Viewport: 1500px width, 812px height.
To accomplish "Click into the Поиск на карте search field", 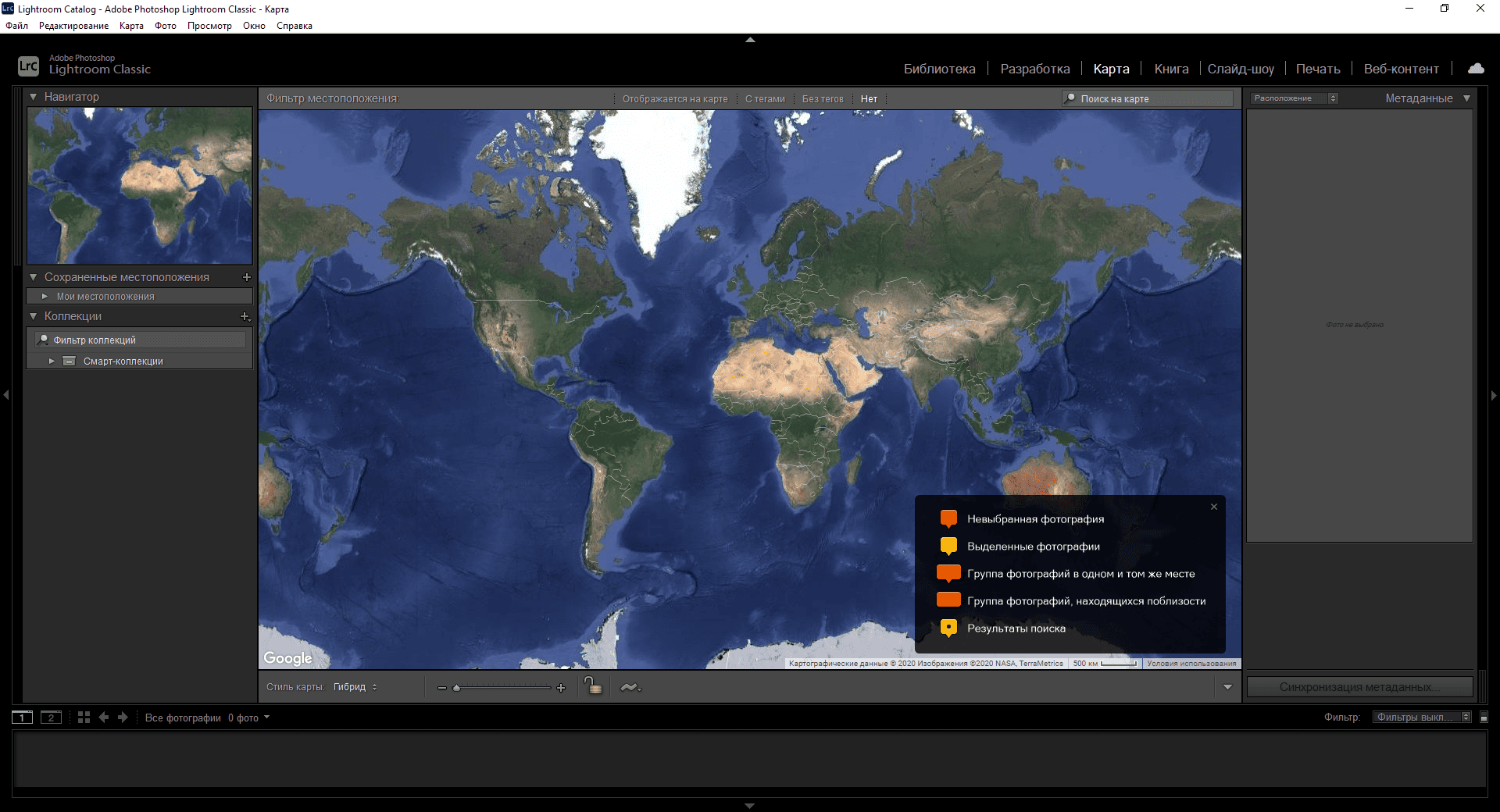I will point(1147,98).
